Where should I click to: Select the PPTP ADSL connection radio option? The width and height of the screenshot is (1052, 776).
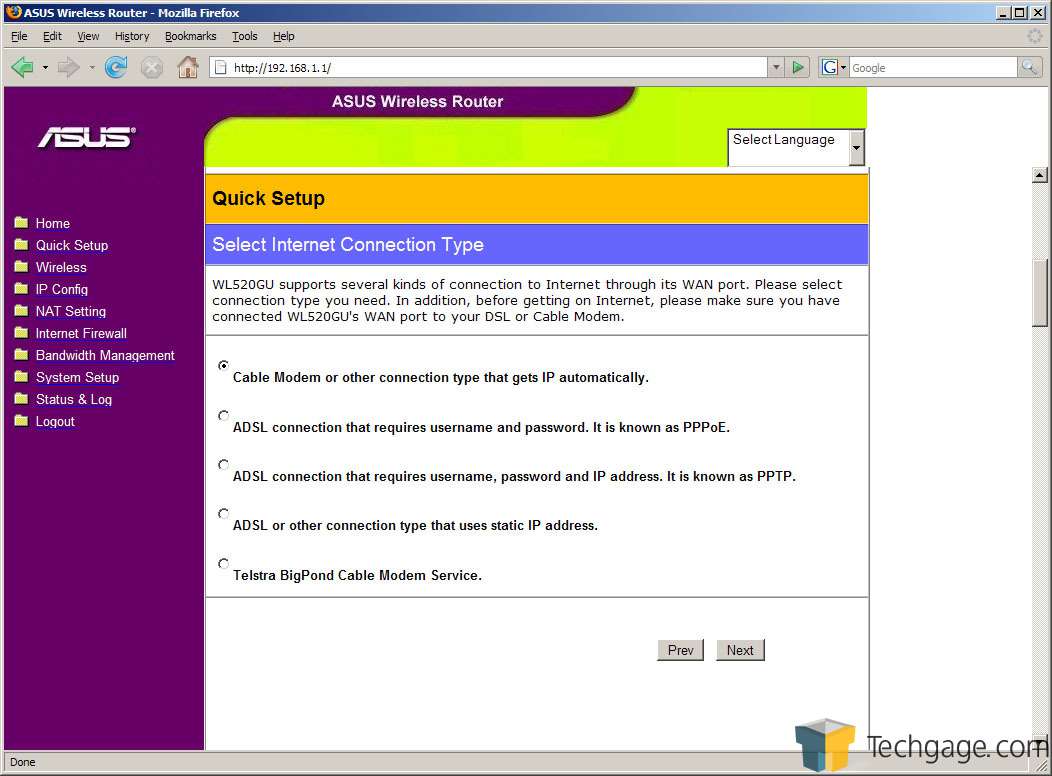click(223, 464)
